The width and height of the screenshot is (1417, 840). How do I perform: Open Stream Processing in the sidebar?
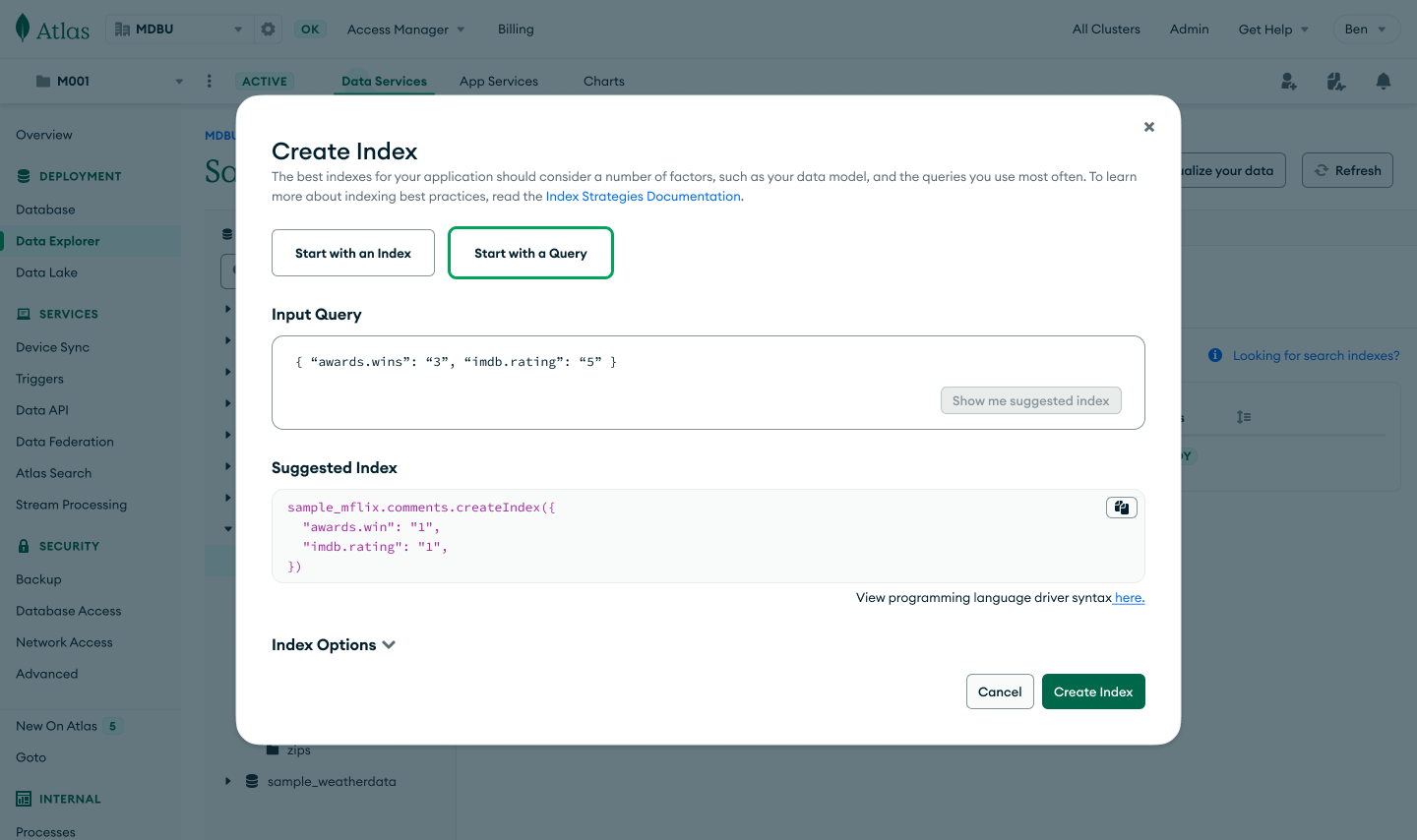click(71, 505)
